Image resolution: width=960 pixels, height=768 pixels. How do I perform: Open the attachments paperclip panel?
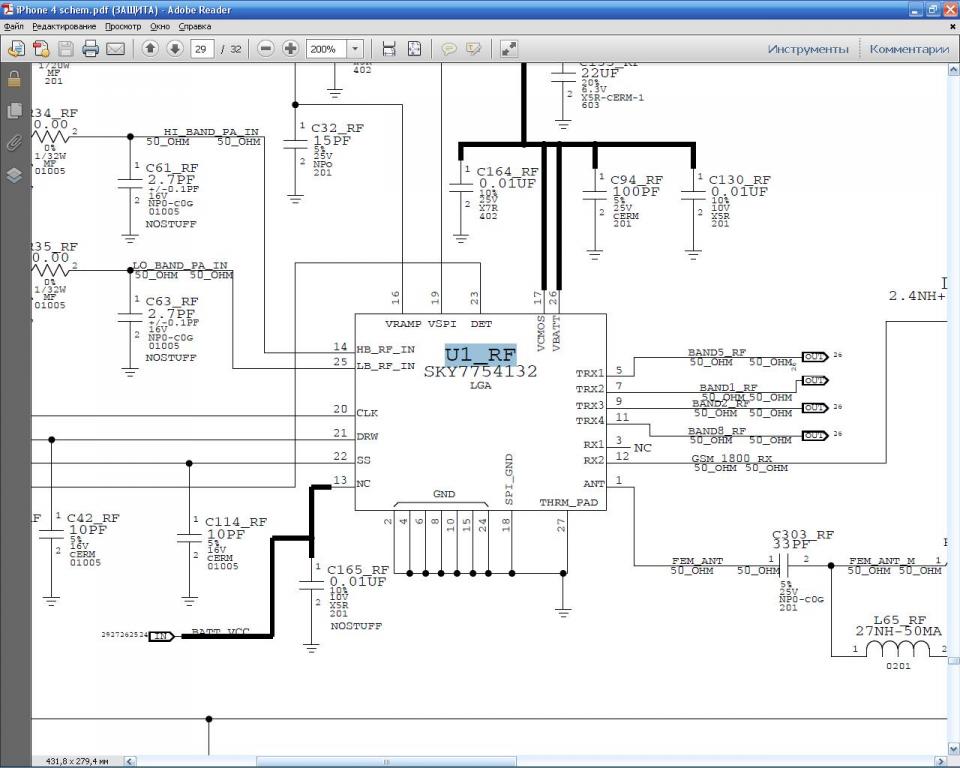point(14,143)
